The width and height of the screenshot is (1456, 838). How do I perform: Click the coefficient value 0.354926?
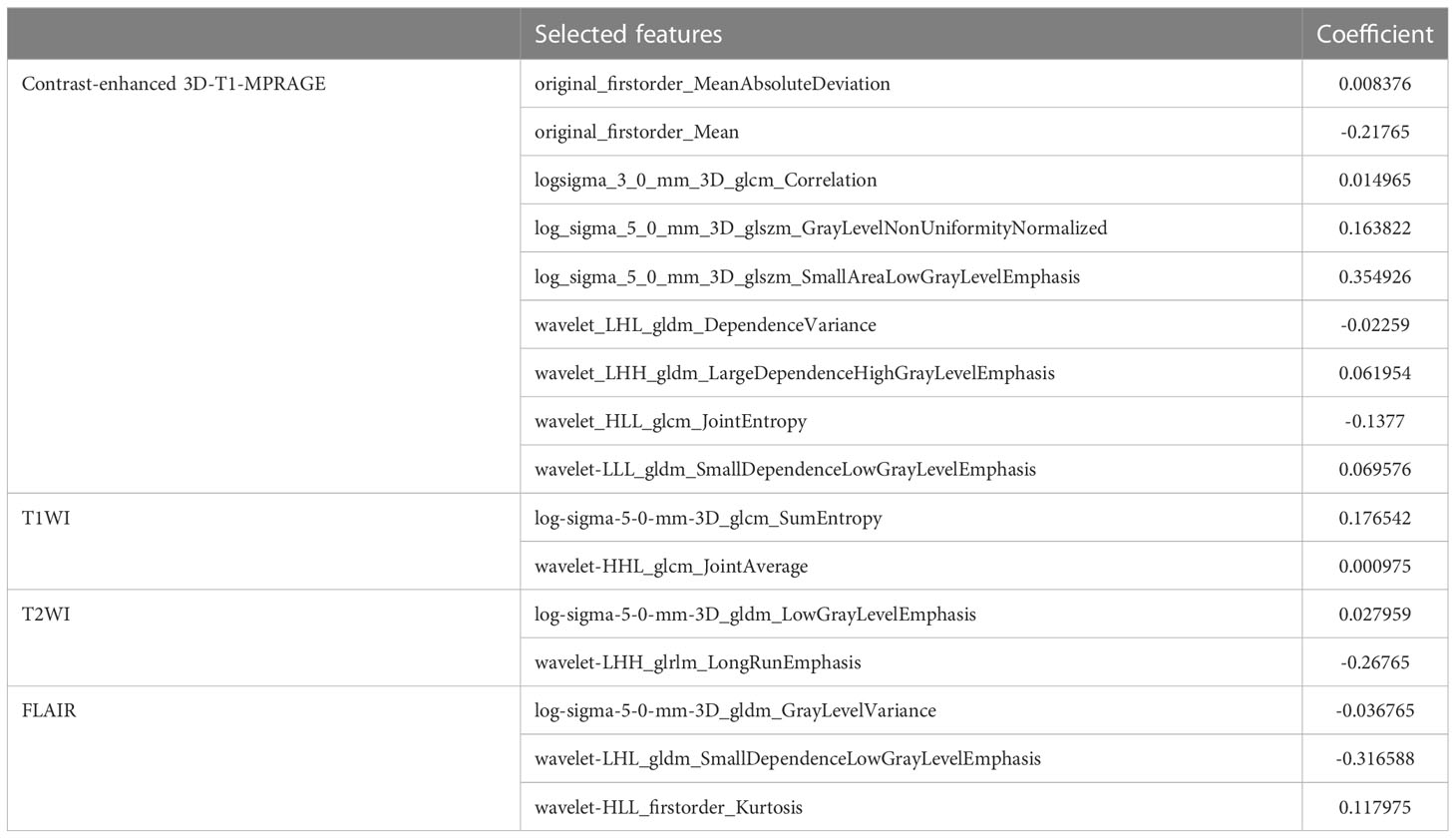pyautogui.click(x=1374, y=277)
